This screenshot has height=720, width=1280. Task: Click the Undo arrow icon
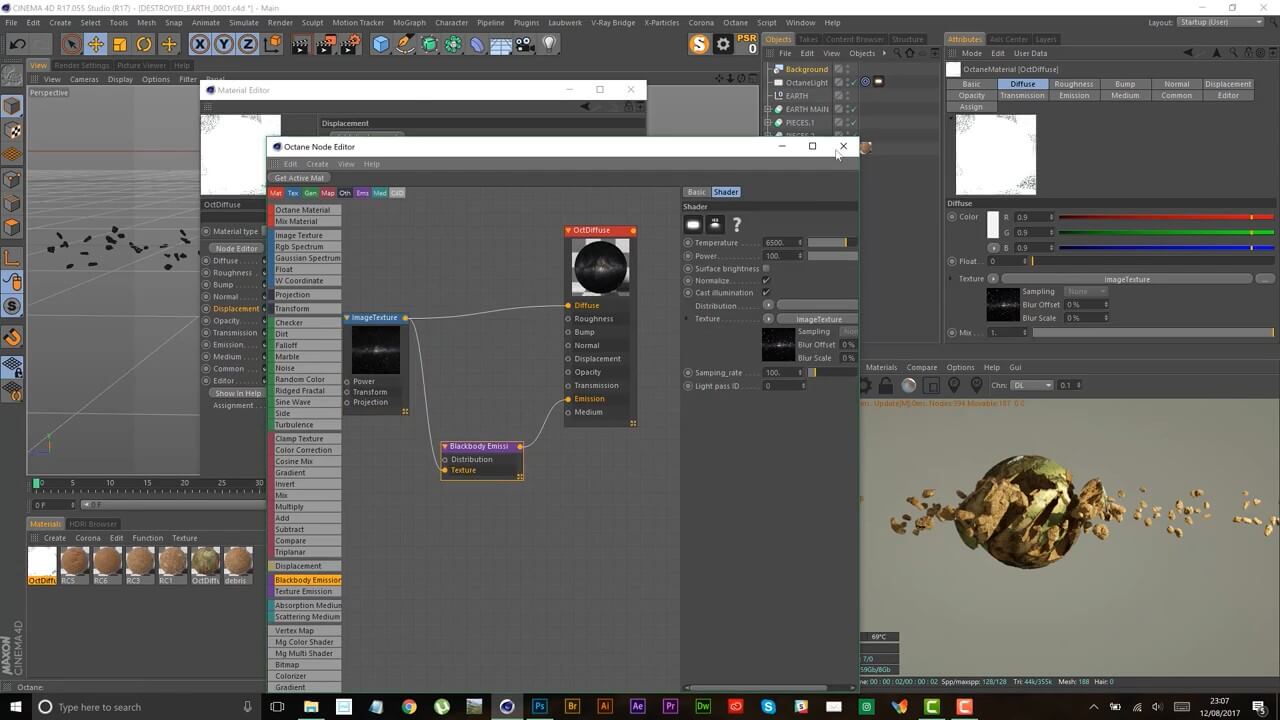(x=17, y=44)
